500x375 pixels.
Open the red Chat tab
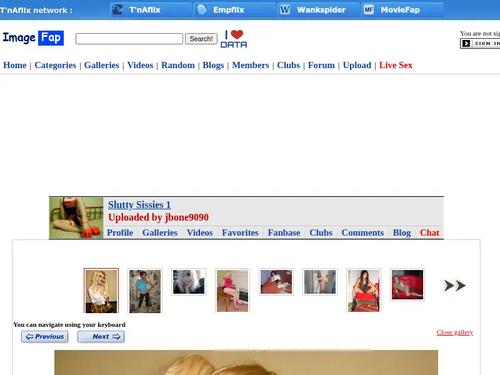[430, 233]
